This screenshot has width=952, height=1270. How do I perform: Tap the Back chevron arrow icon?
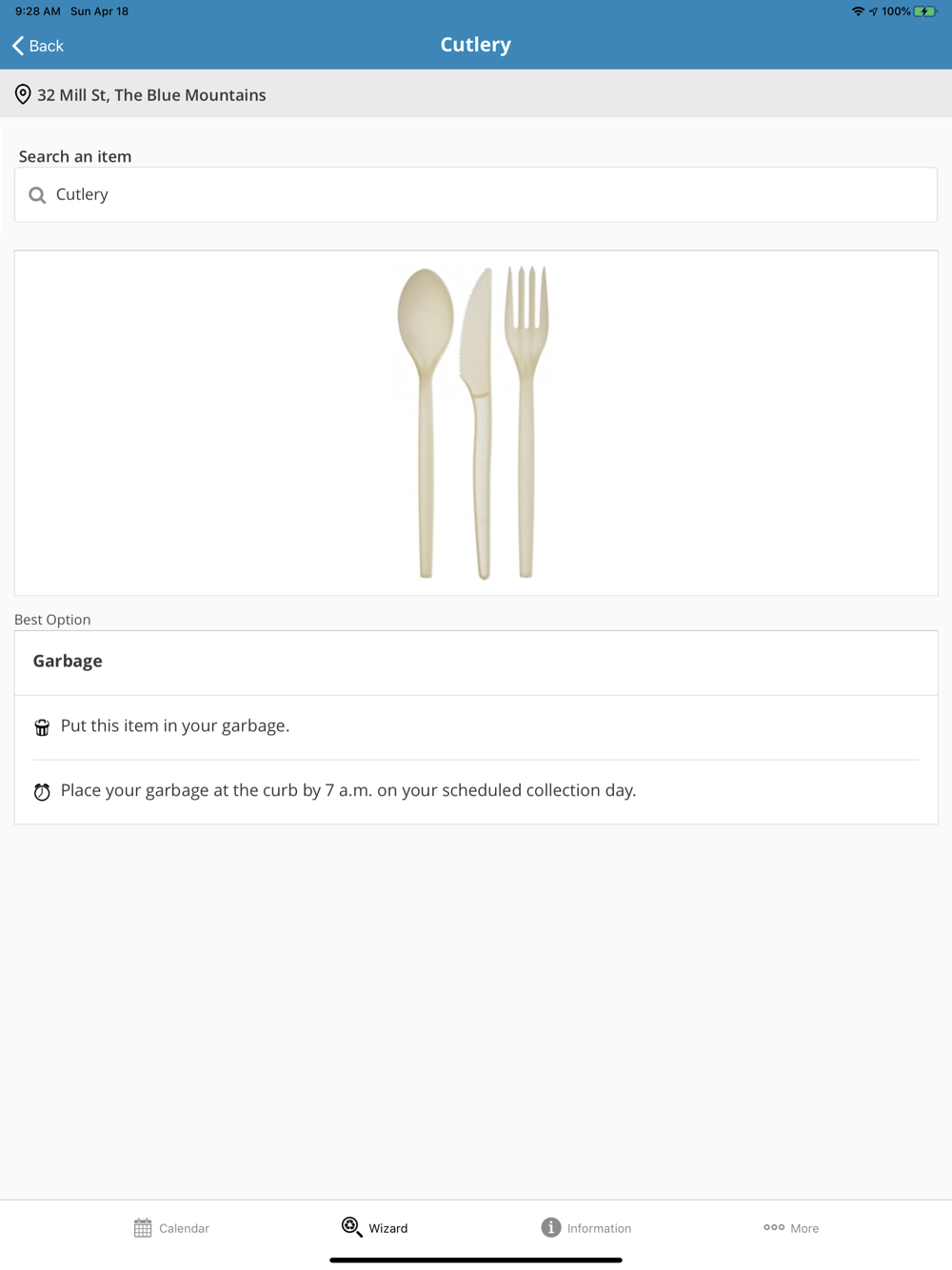tap(18, 46)
